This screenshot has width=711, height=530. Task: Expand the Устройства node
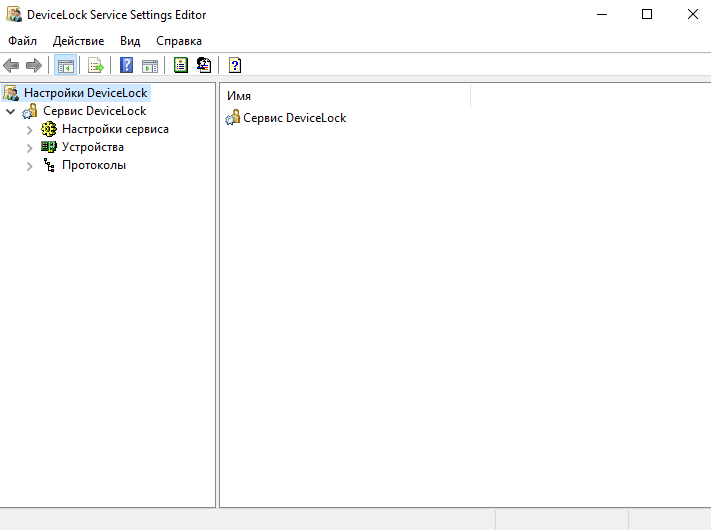click(29, 148)
